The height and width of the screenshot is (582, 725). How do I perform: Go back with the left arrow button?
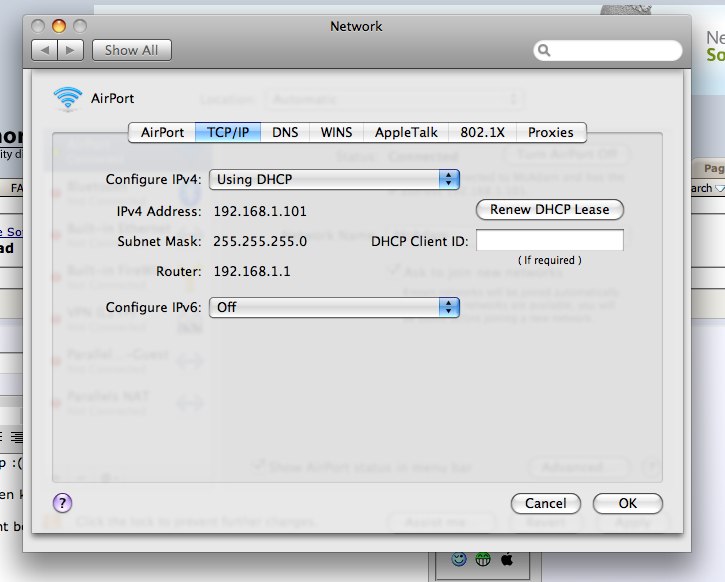click(x=44, y=50)
